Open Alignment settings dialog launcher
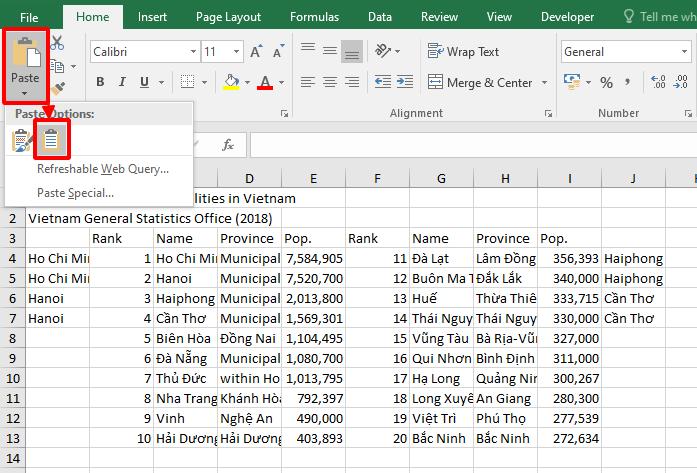The height and width of the screenshot is (473, 697). tap(548, 114)
